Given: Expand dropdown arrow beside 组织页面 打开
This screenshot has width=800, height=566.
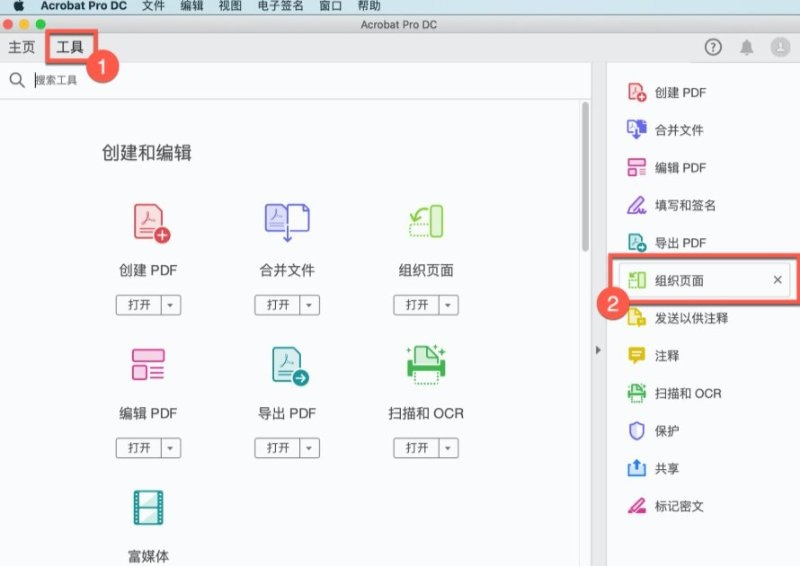Looking at the screenshot, I should [448, 305].
